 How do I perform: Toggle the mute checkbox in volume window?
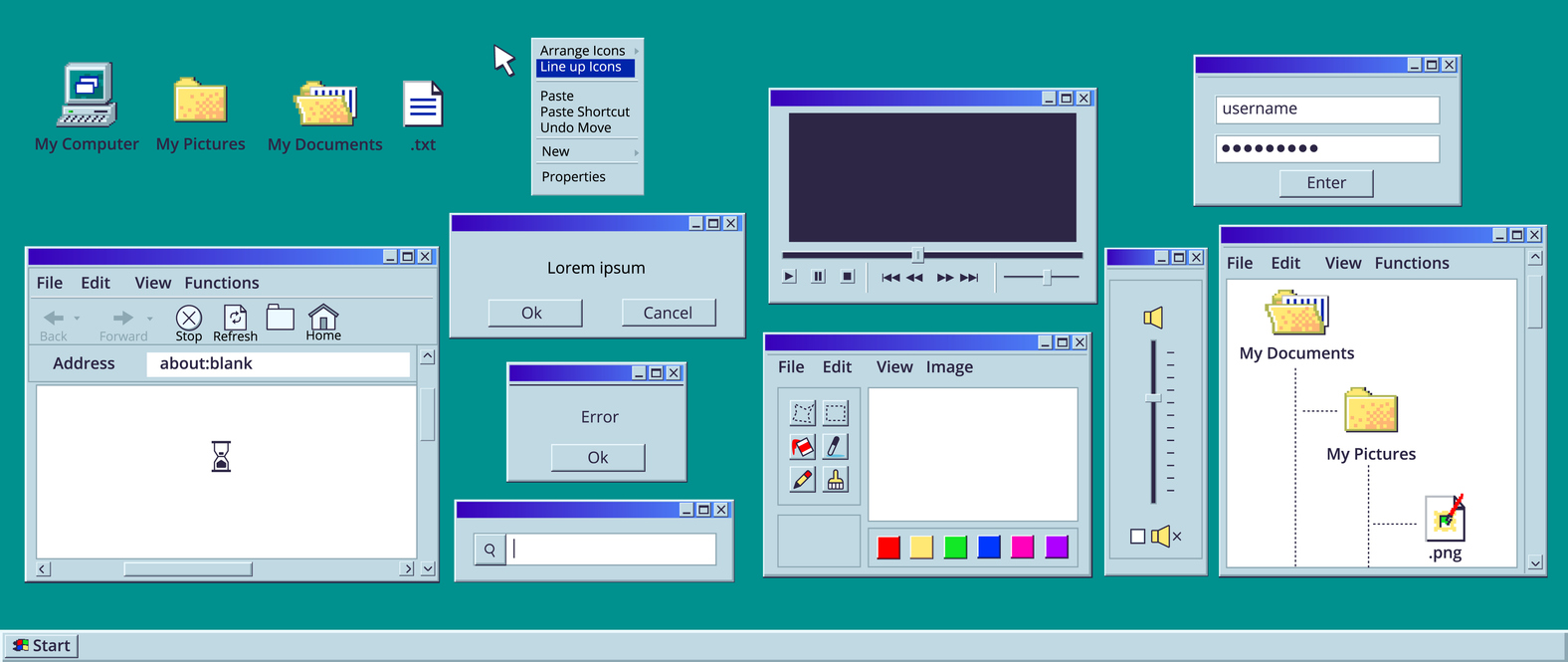(1137, 537)
